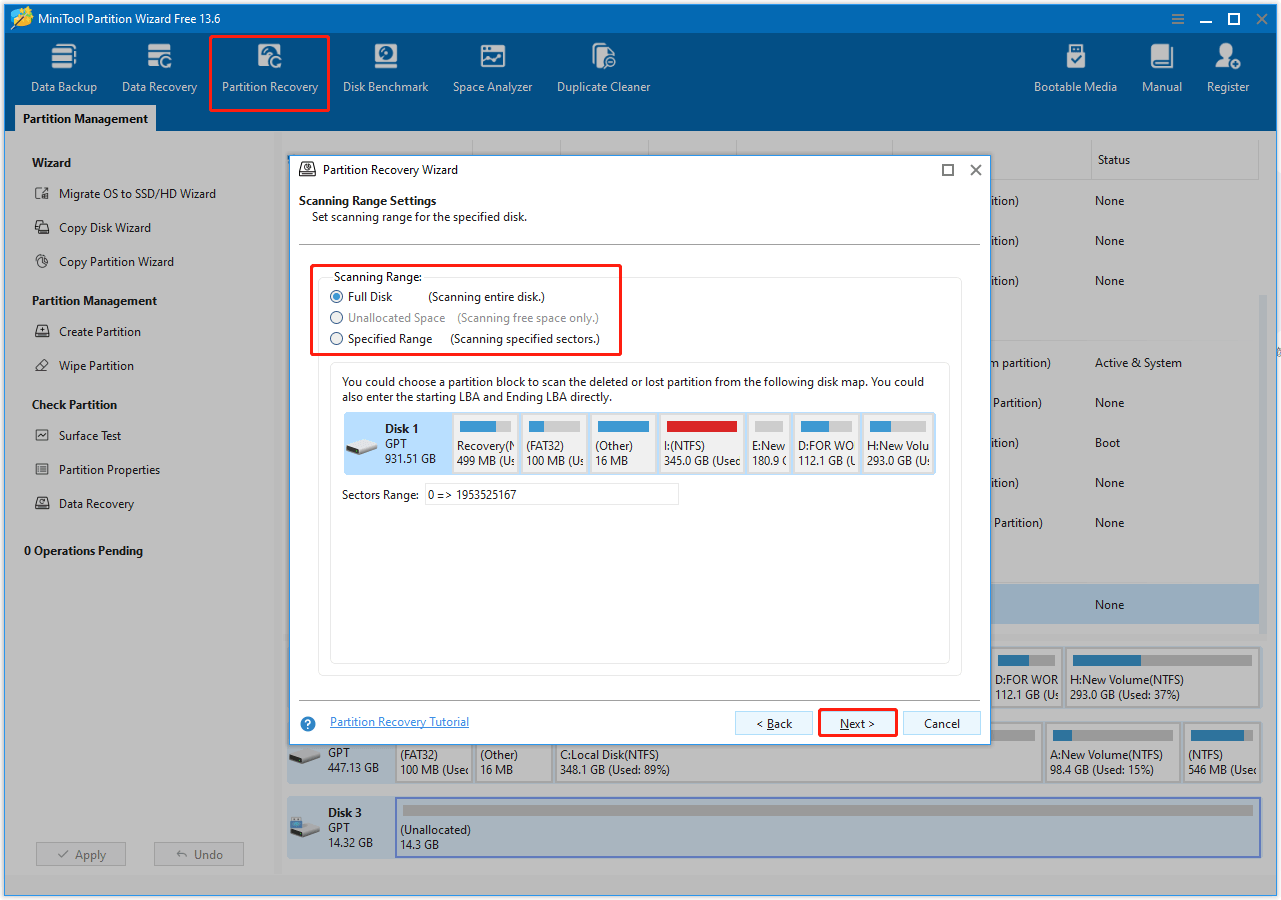Start the Partition Recovery tool
The image size is (1281, 900).
(x=270, y=69)
